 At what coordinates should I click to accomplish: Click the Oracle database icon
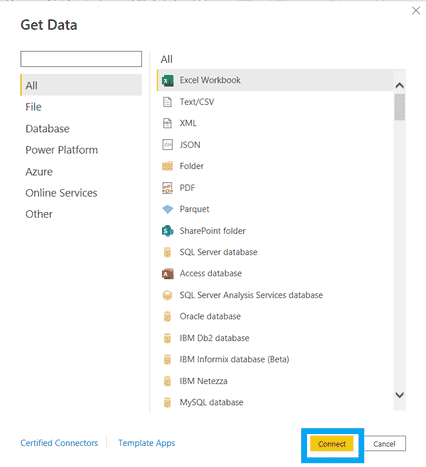(x=167, y=316)
